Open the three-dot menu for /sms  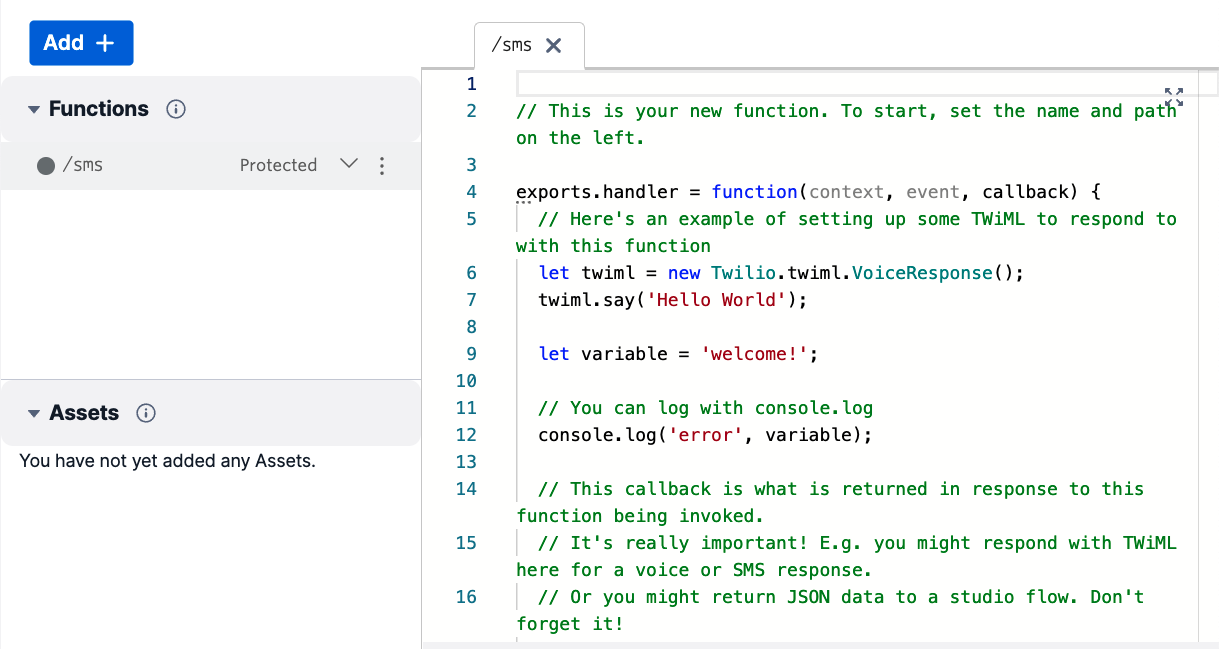381,166
